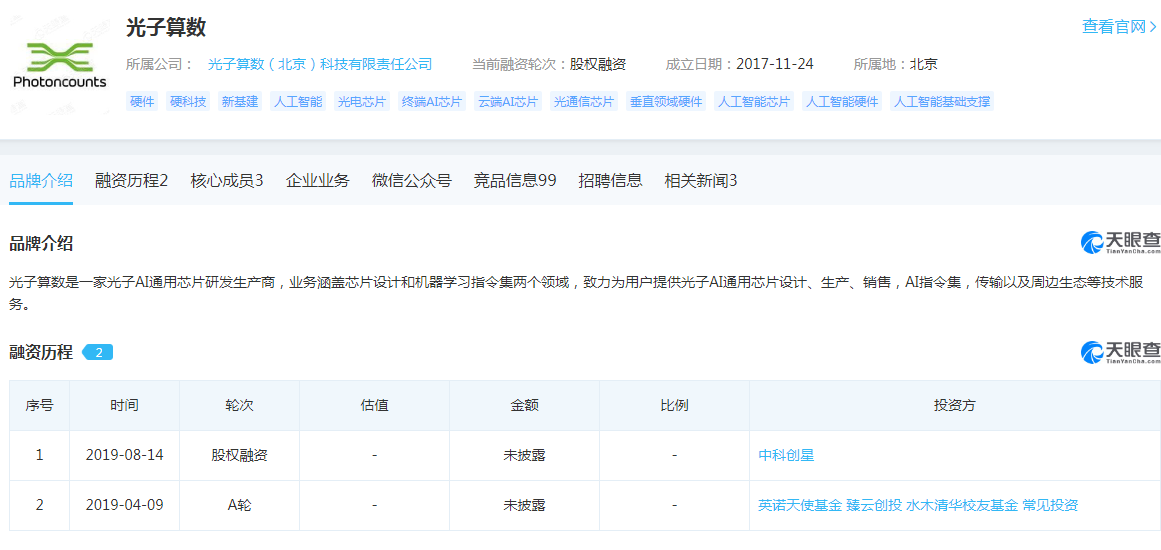
Task: Switch to the 竞品信息99 tab
Action: [x=515, y=180]
